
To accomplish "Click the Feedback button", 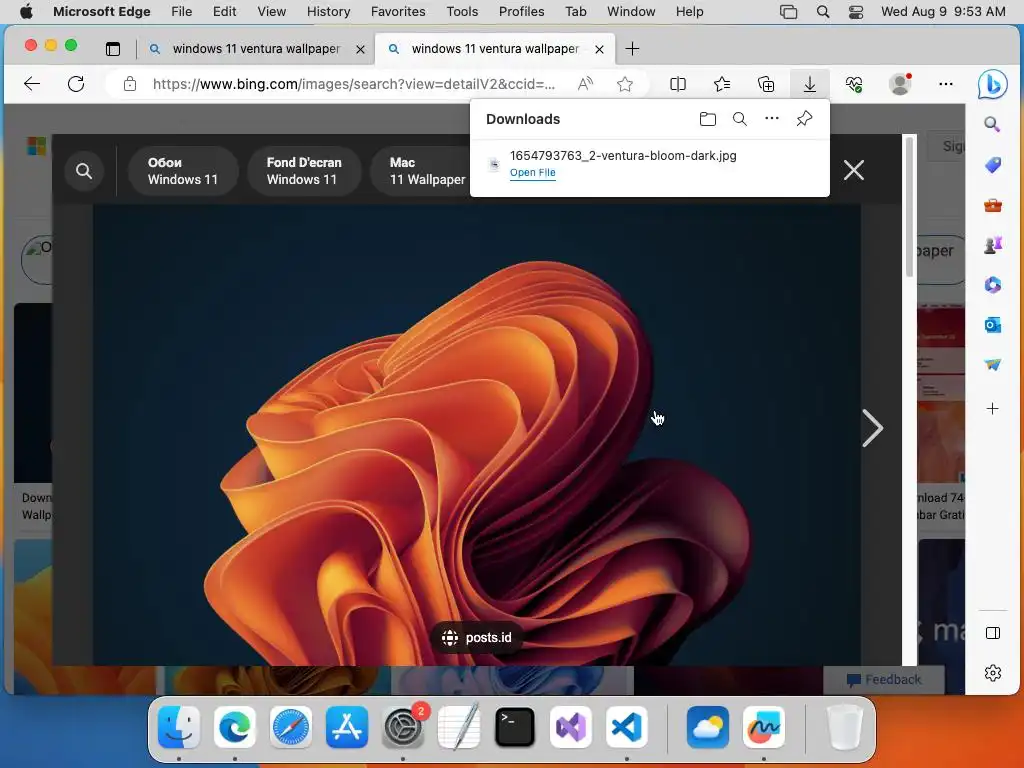I will click(884, 680).
